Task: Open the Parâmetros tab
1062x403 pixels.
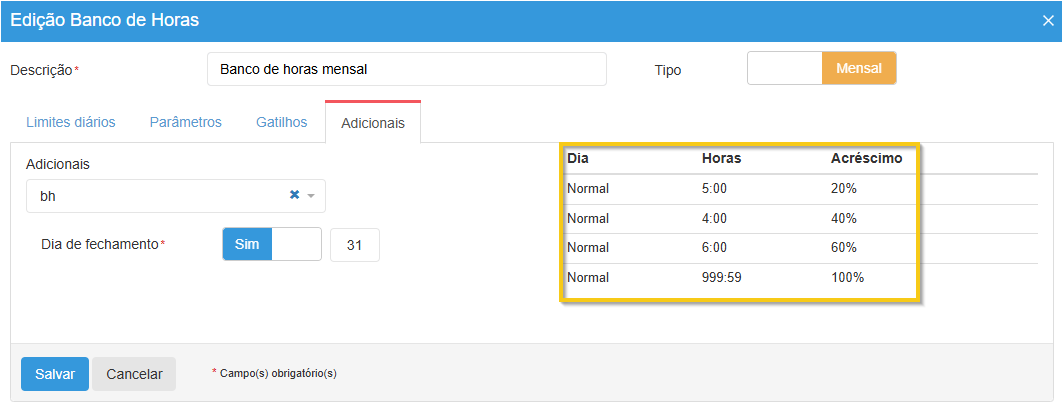Action: tap(185, 122)
